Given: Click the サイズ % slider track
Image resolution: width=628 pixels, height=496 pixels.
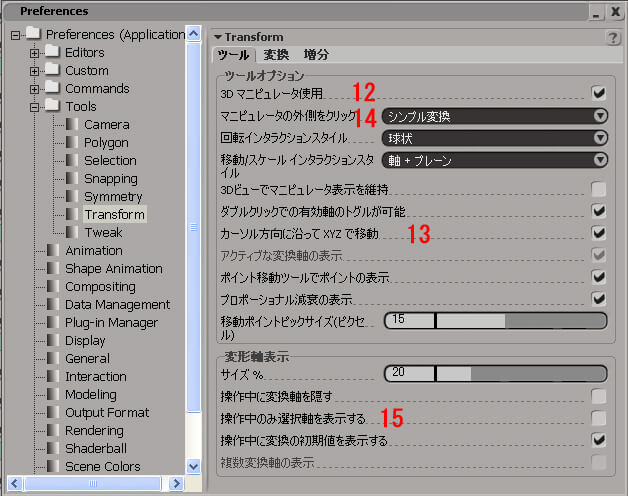Looking at the screenshot, I should pyautogui.click(x=521, y=374).
